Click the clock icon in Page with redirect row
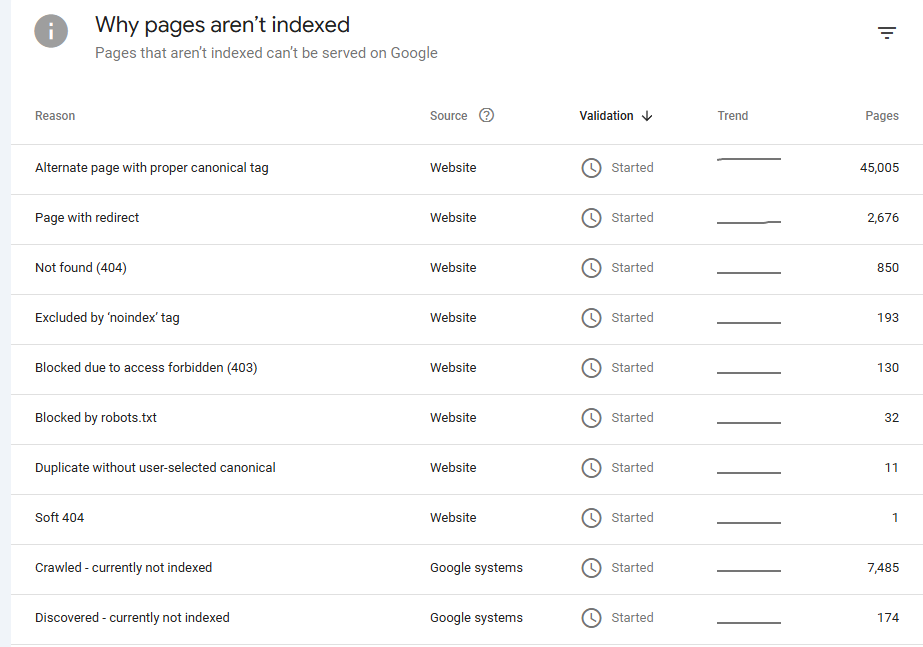 (591, 218)
